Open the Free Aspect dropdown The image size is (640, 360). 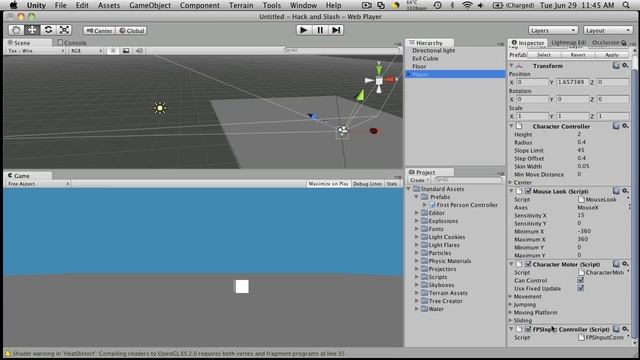point(38,184)
